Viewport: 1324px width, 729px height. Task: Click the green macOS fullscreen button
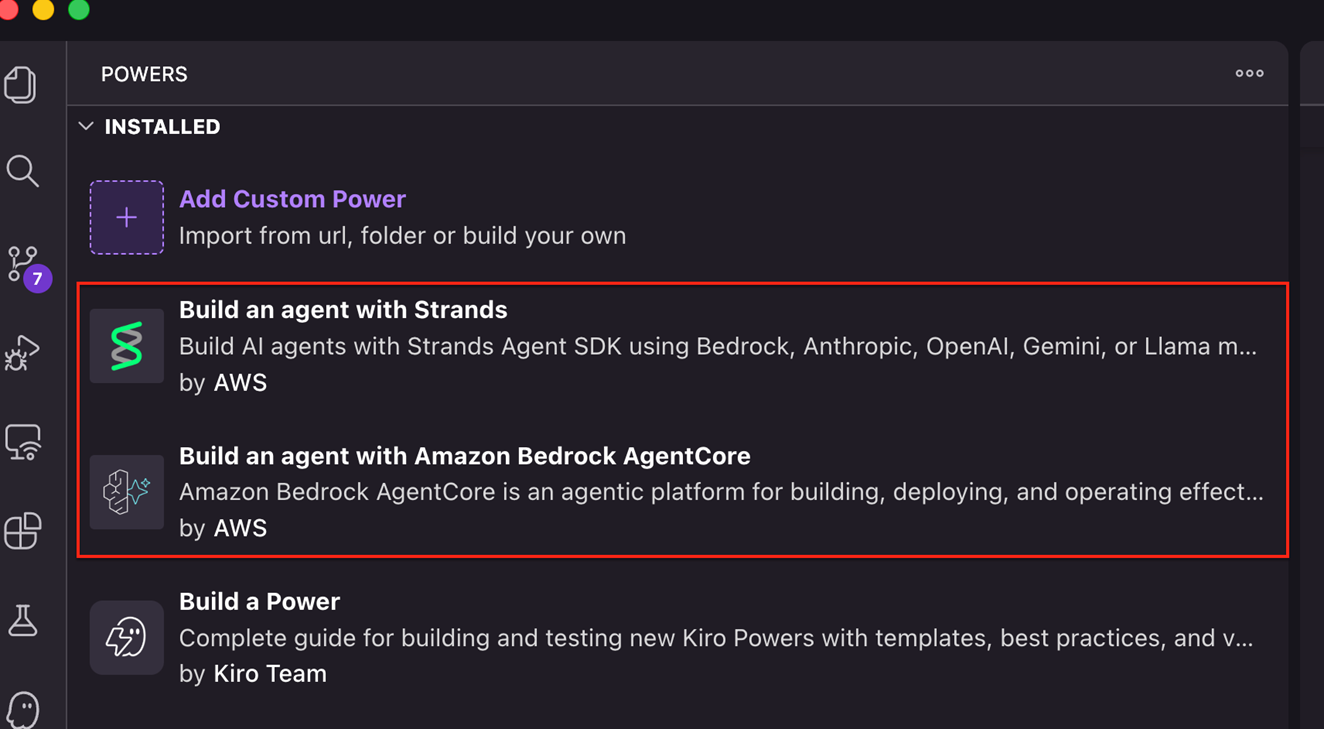(x=79, y=10)
